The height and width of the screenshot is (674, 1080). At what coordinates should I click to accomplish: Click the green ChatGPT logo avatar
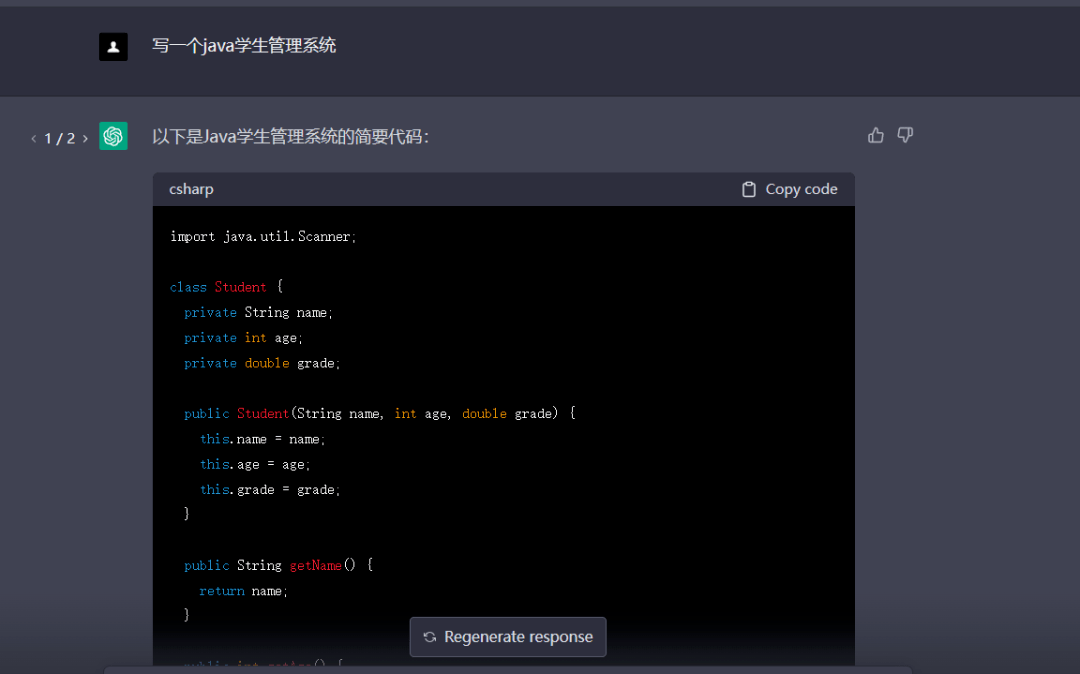(113, 136)
